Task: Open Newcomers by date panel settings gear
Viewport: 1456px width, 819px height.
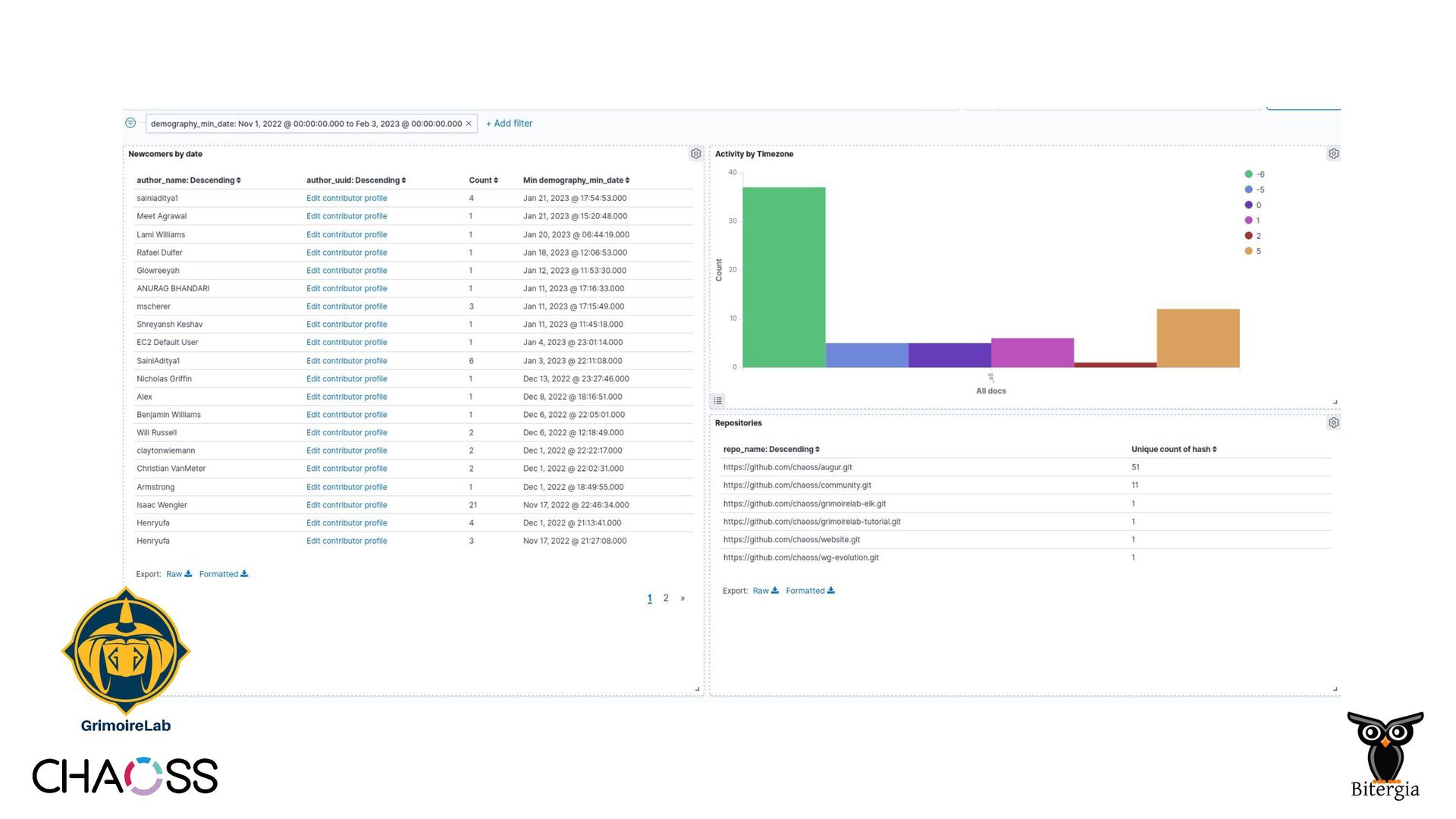Action: click(695, 154)
